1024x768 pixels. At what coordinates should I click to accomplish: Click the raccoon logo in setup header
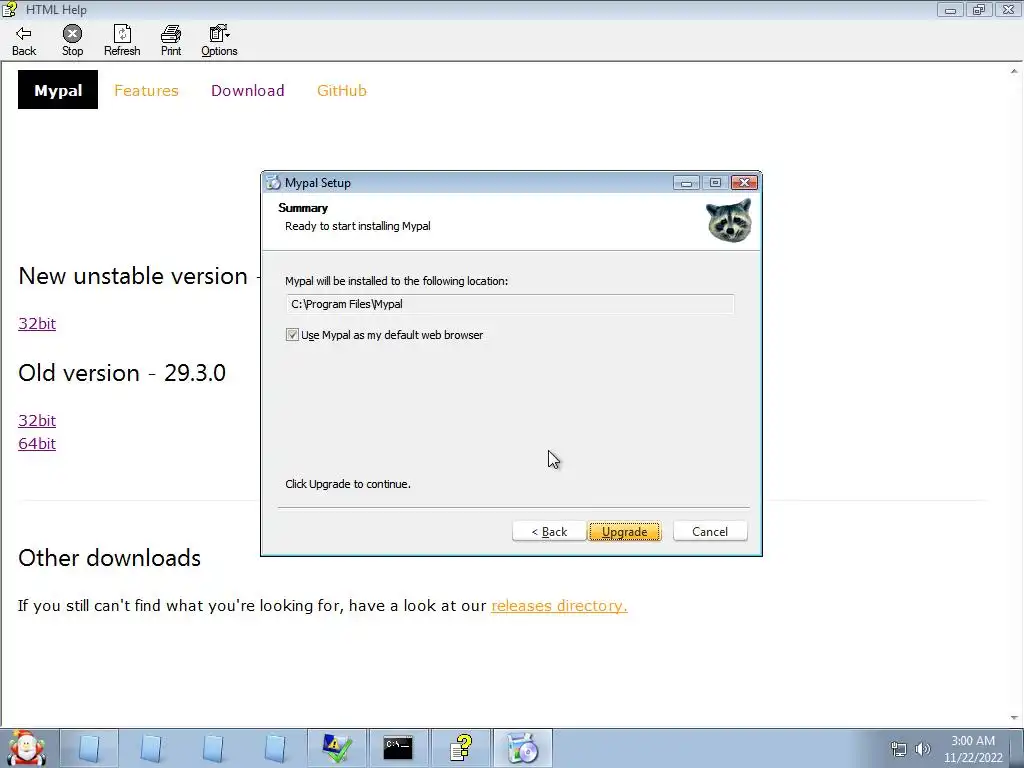[x=729, y=221]
